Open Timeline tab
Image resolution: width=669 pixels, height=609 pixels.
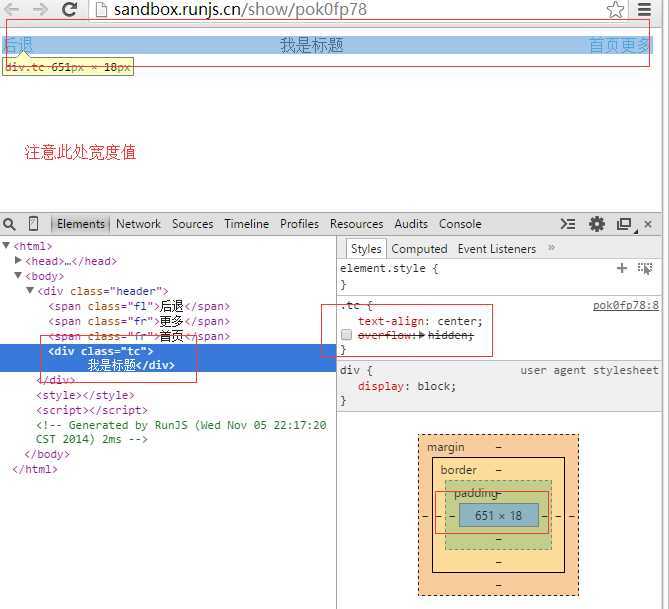tap(247, 224)
